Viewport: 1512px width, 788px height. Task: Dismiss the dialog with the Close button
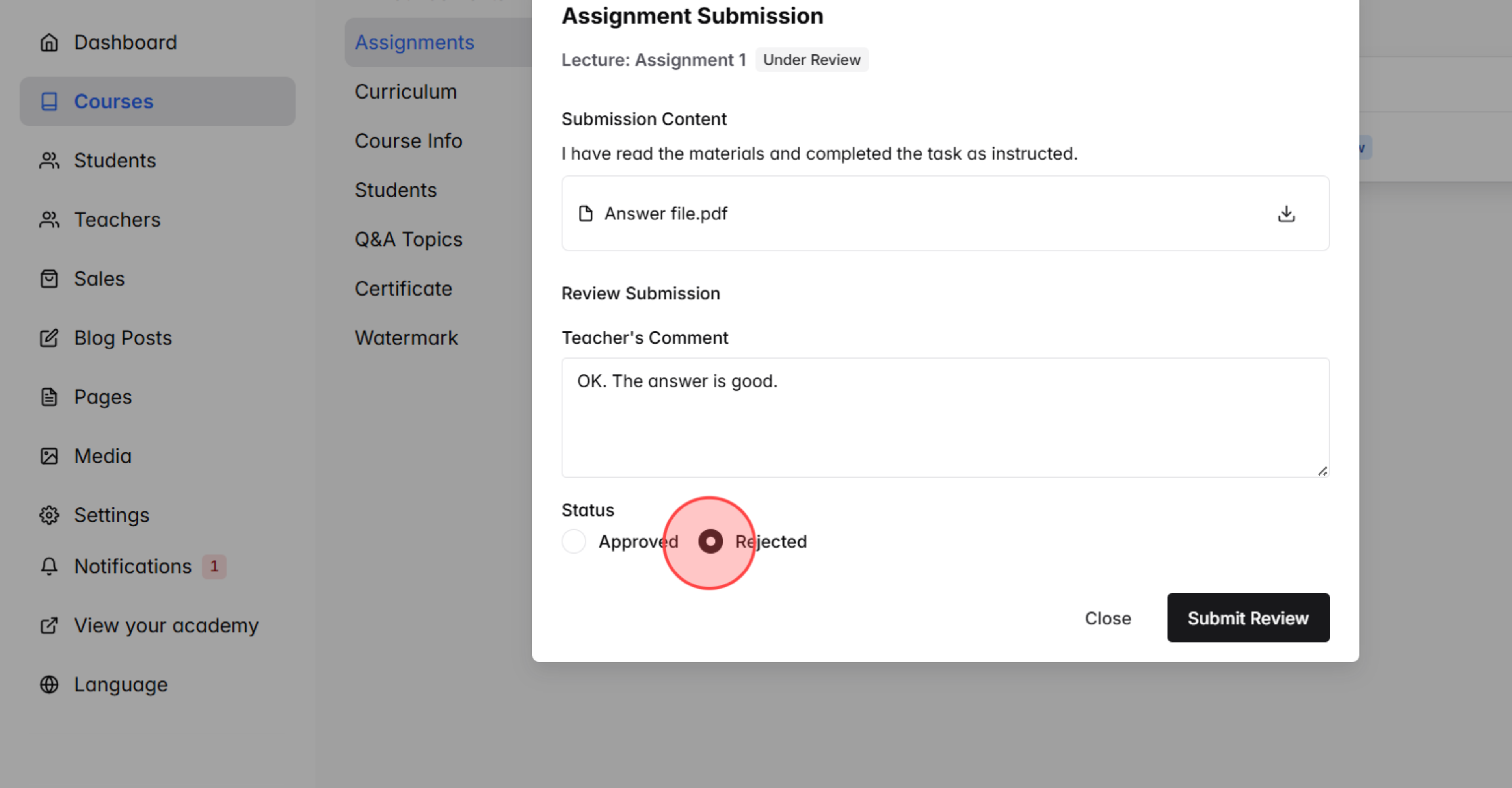[1108, 618]
